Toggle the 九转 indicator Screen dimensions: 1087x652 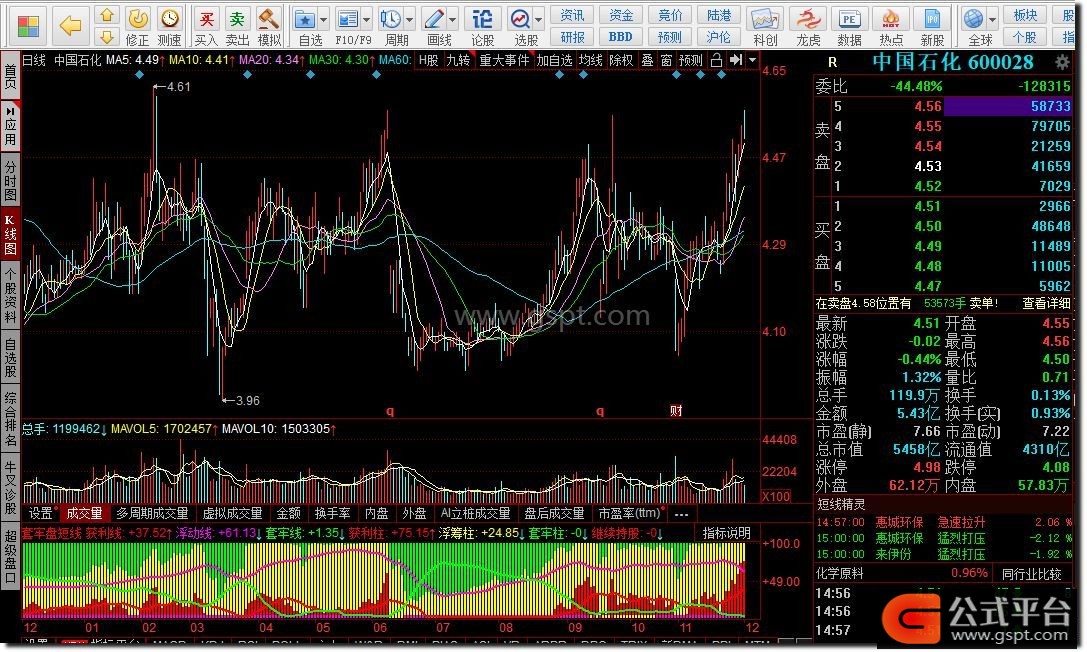pos(458,60)
